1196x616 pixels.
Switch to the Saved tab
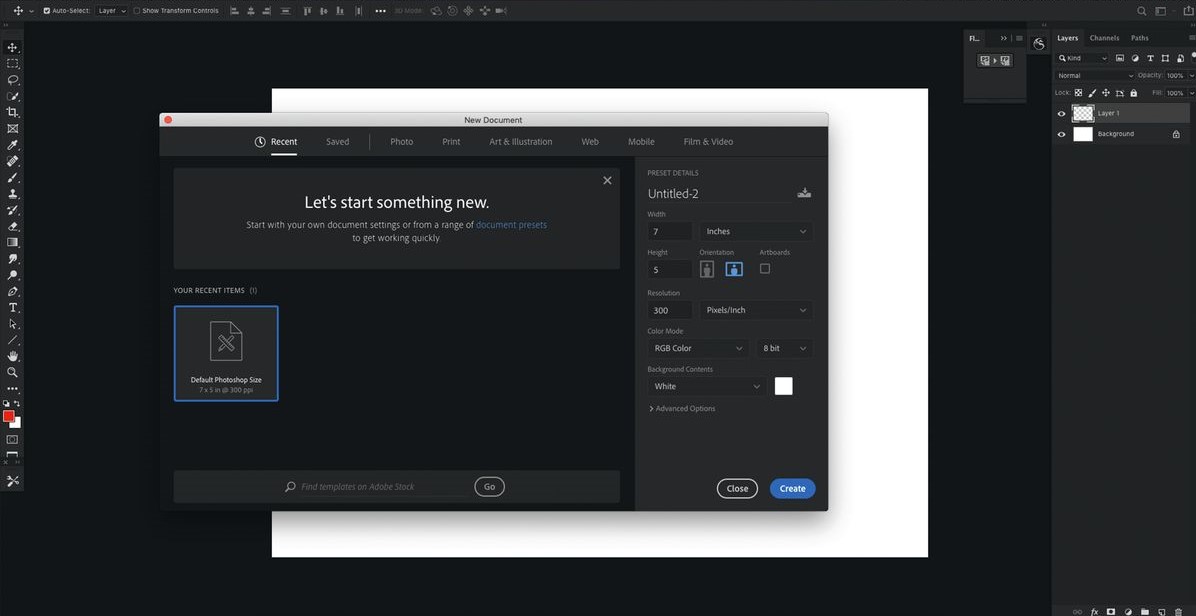[337, 142]
